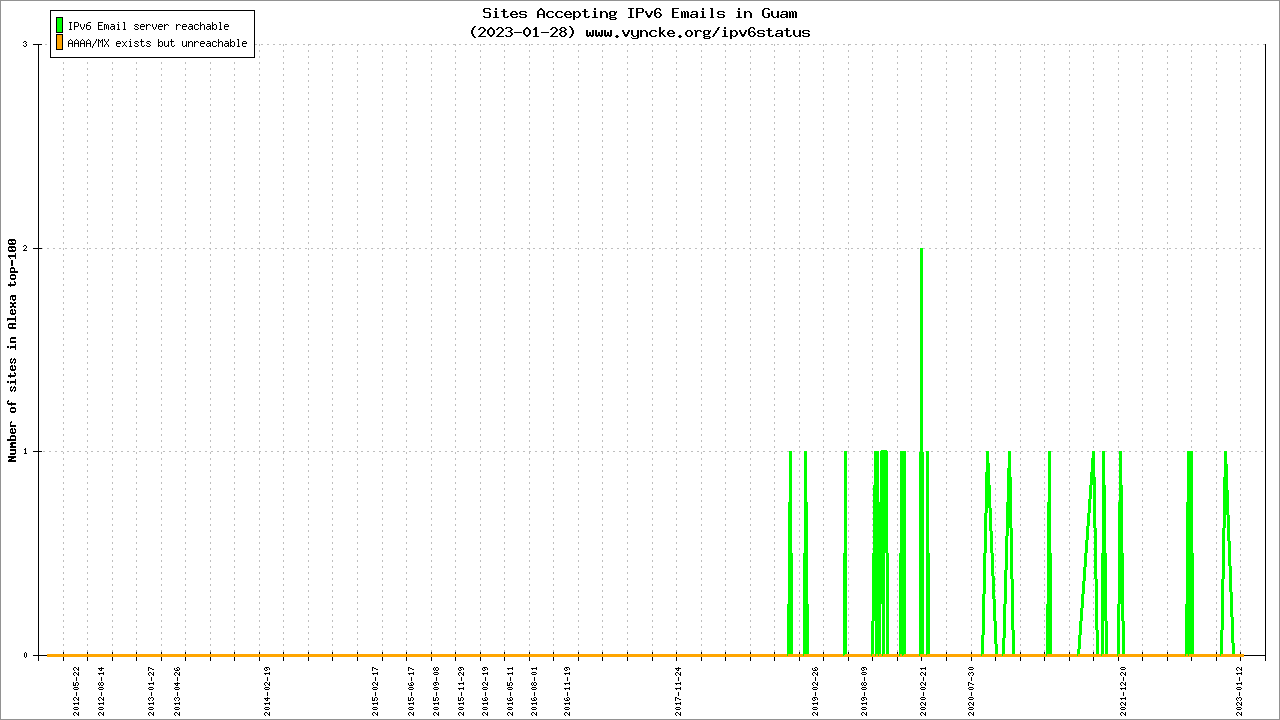The width and height of the screenshot is (1280, 720).
Task: Select the 2014-02-19 date label
Action: coord(267,692)
